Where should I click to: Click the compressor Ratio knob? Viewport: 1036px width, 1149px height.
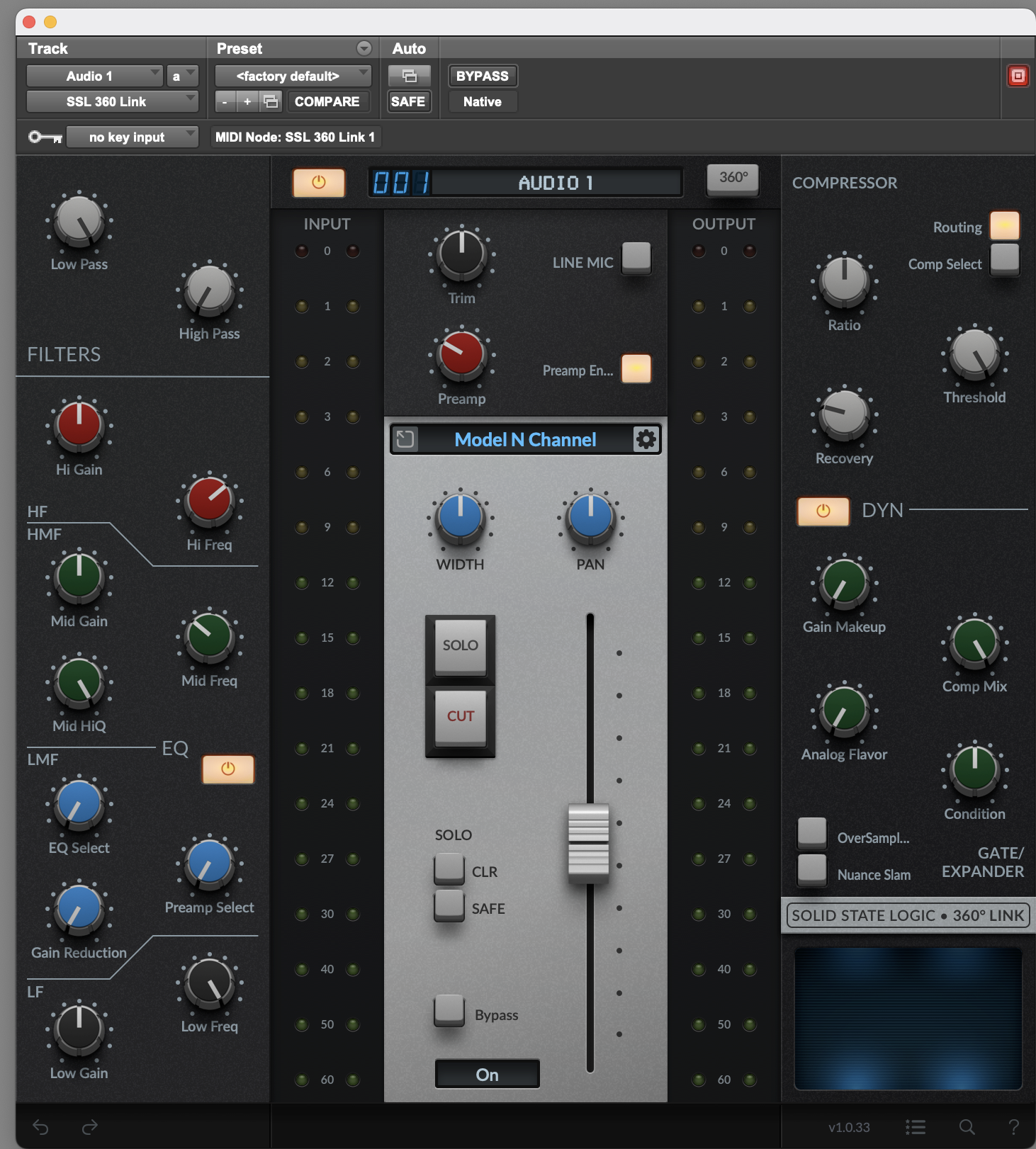[845, 281]
